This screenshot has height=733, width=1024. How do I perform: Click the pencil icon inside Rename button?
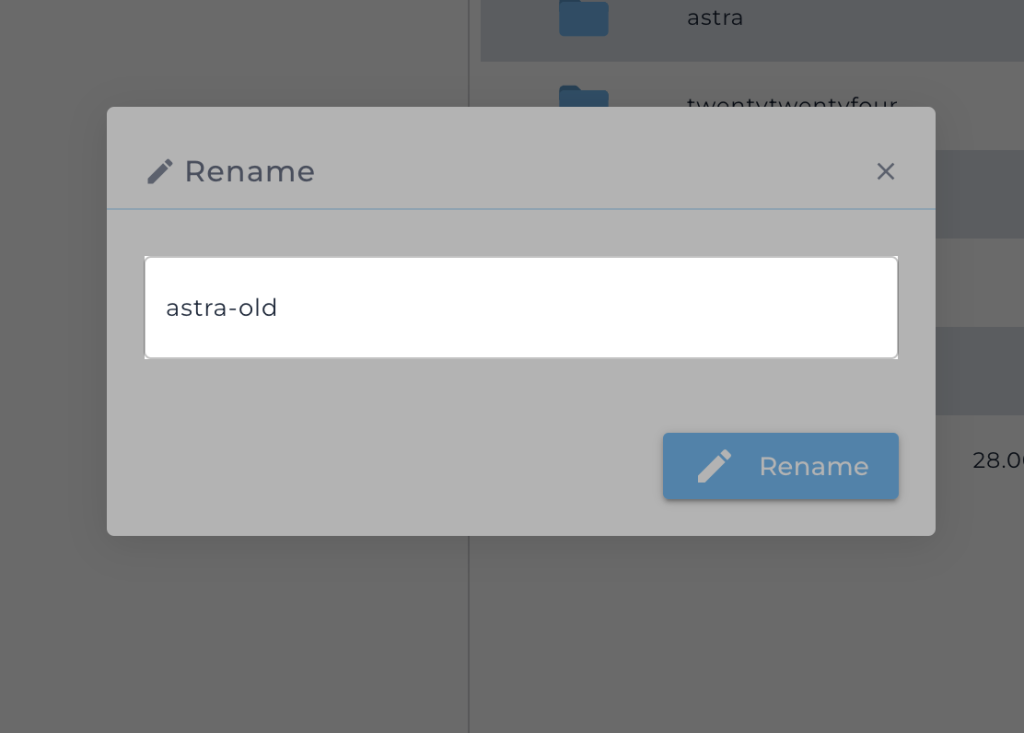coord(714,467)
